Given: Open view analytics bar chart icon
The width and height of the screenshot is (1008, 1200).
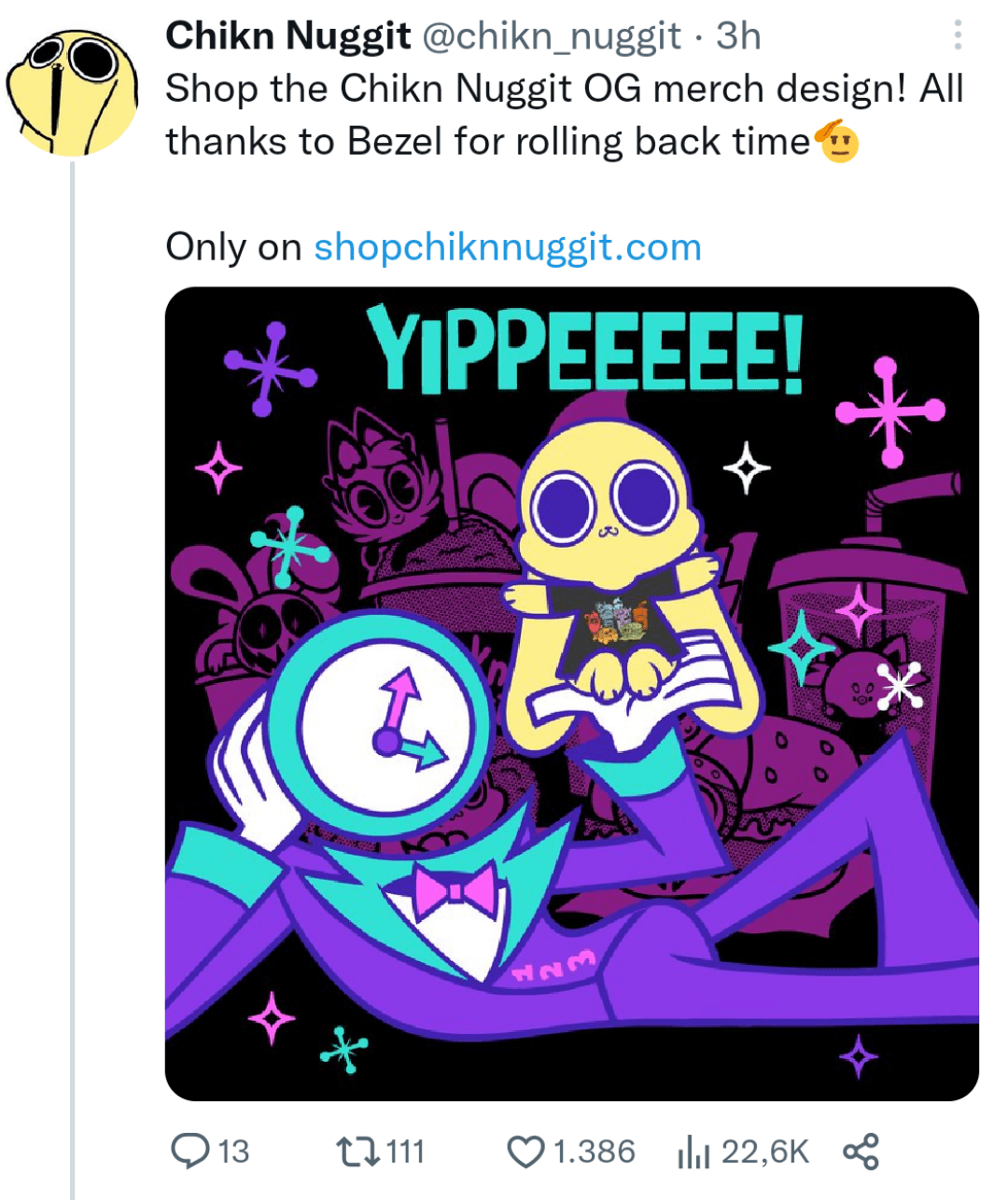Looking at the screenshot, I should (693, 1153).
